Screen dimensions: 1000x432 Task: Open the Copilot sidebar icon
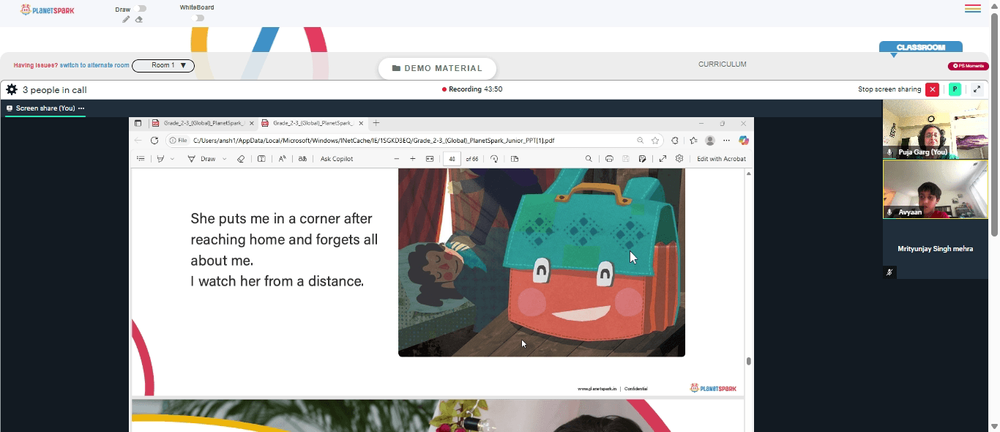click(744, 140)
